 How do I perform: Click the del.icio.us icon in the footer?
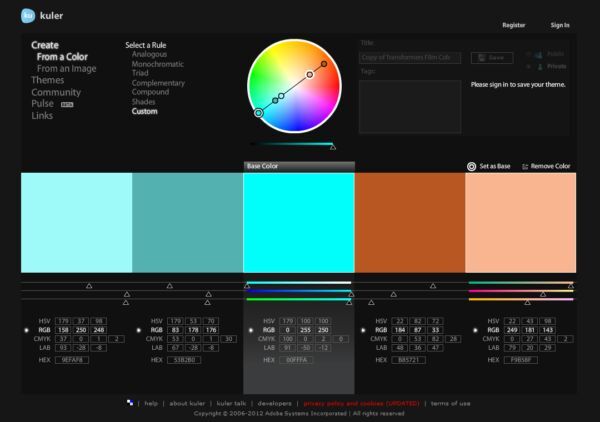coord(130,402)
